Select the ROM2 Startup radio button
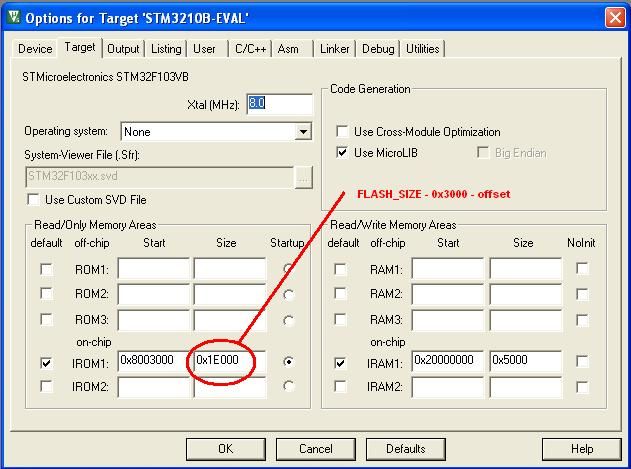The width and height of the screenshot is (631, 469). click(289, 294)
